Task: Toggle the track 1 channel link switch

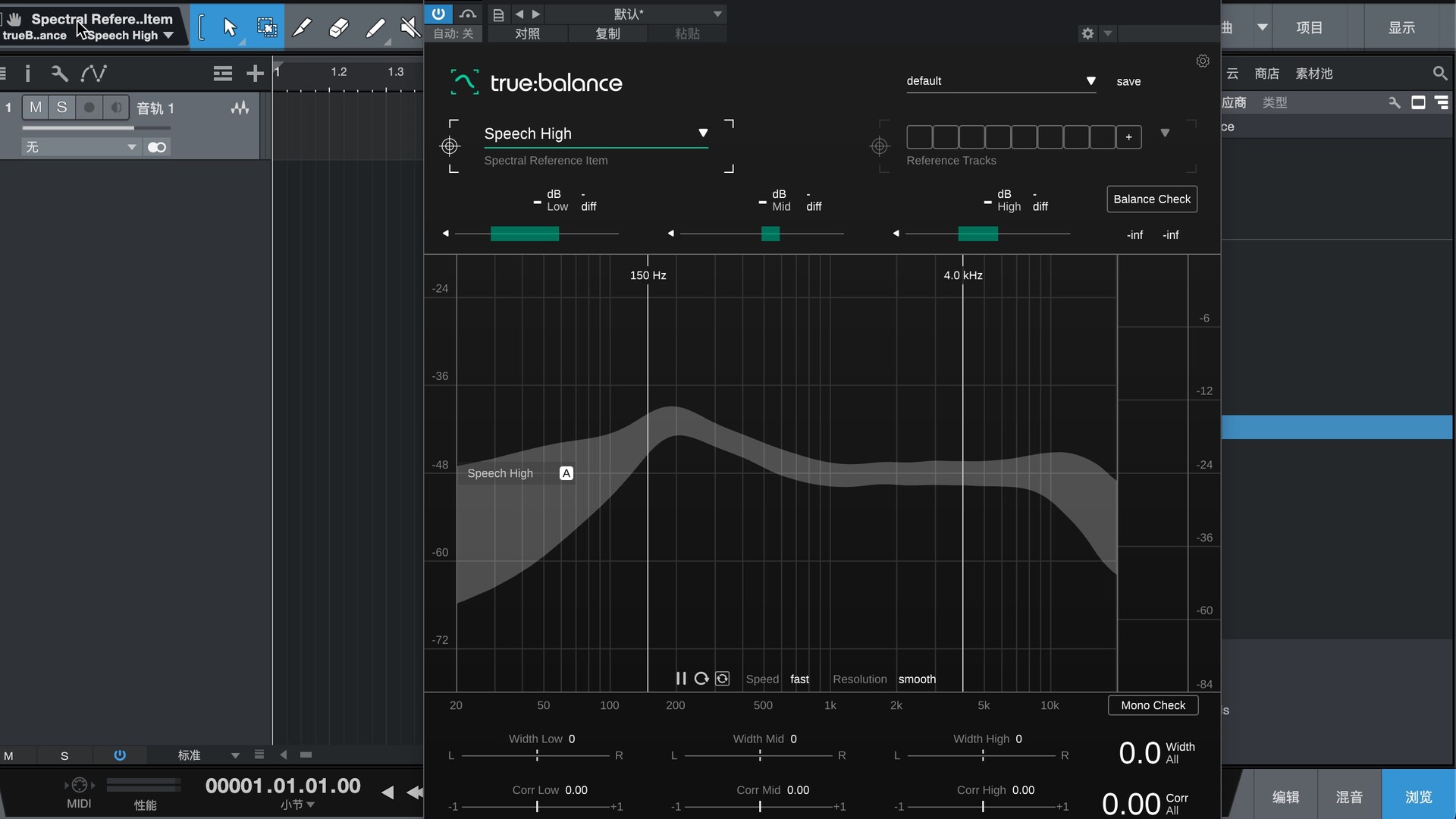Action: tap(157, 147)
